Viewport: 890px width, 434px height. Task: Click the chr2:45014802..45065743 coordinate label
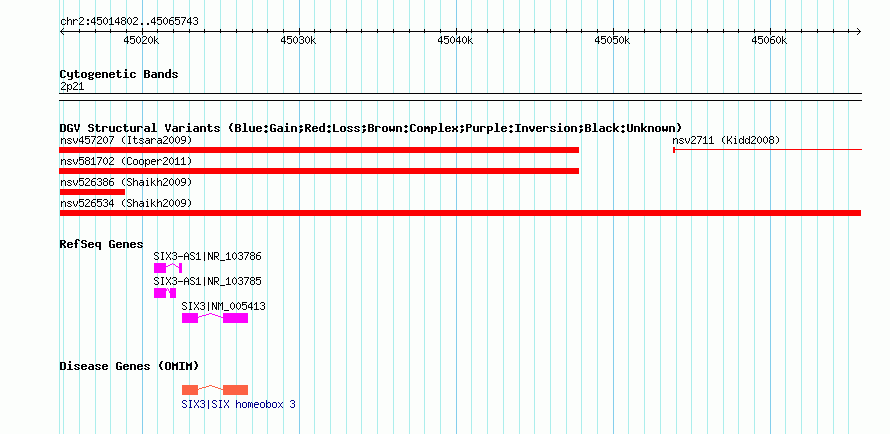pos(129,22)
